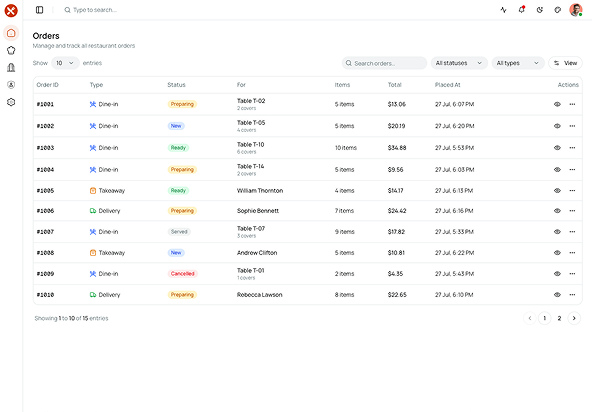
Task: Open the notifications bell
Action: coord(521,10)
